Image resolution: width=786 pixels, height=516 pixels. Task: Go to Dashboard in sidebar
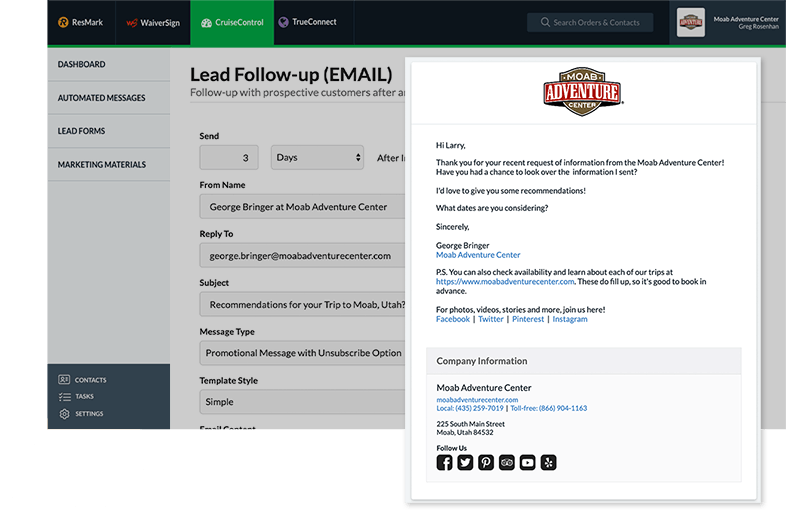pyautogui.click(x=109, y=64)
